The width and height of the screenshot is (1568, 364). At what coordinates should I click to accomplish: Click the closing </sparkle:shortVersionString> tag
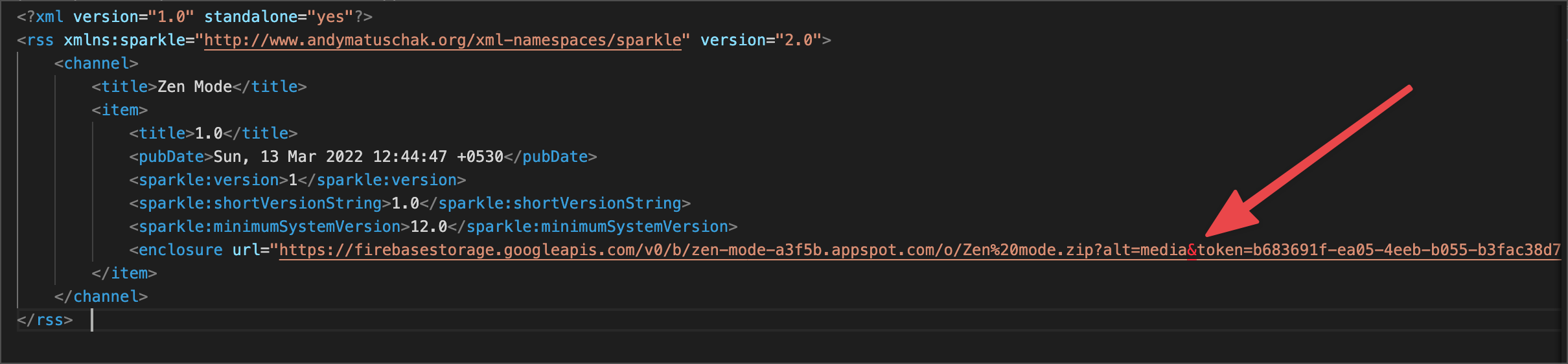[x=555, y=203]
